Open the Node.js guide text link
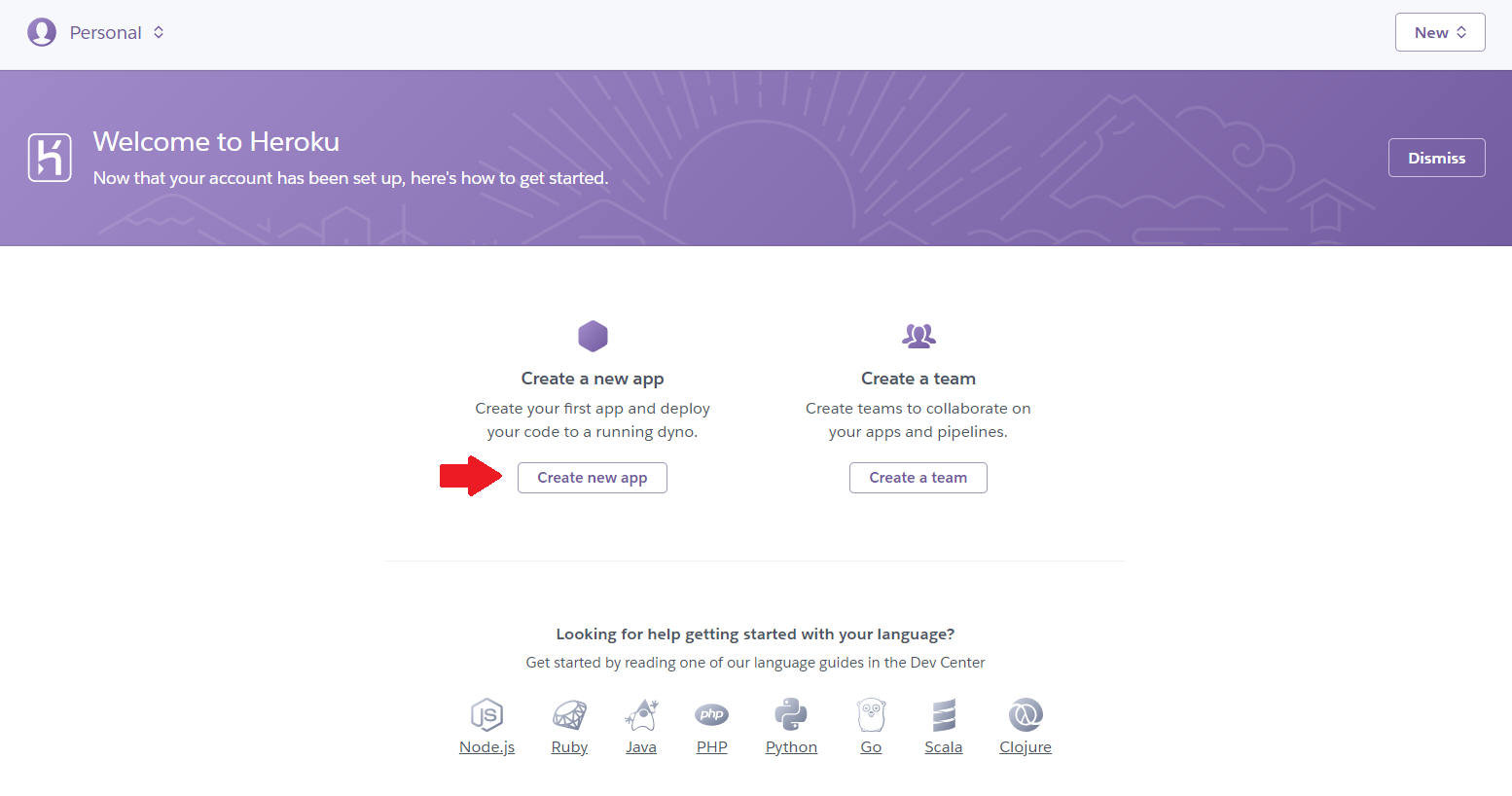Image resolution: width=1512 pixels, height=796 pixels. pyautogui.click(x=486, y=747)
